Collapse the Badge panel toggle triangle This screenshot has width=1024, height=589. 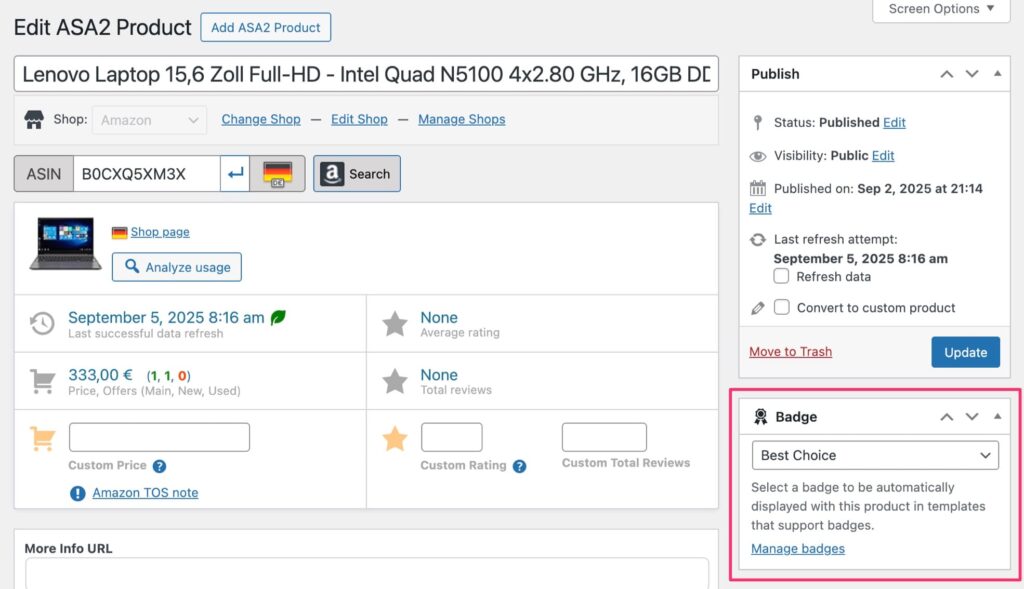(x=997, y=417)
